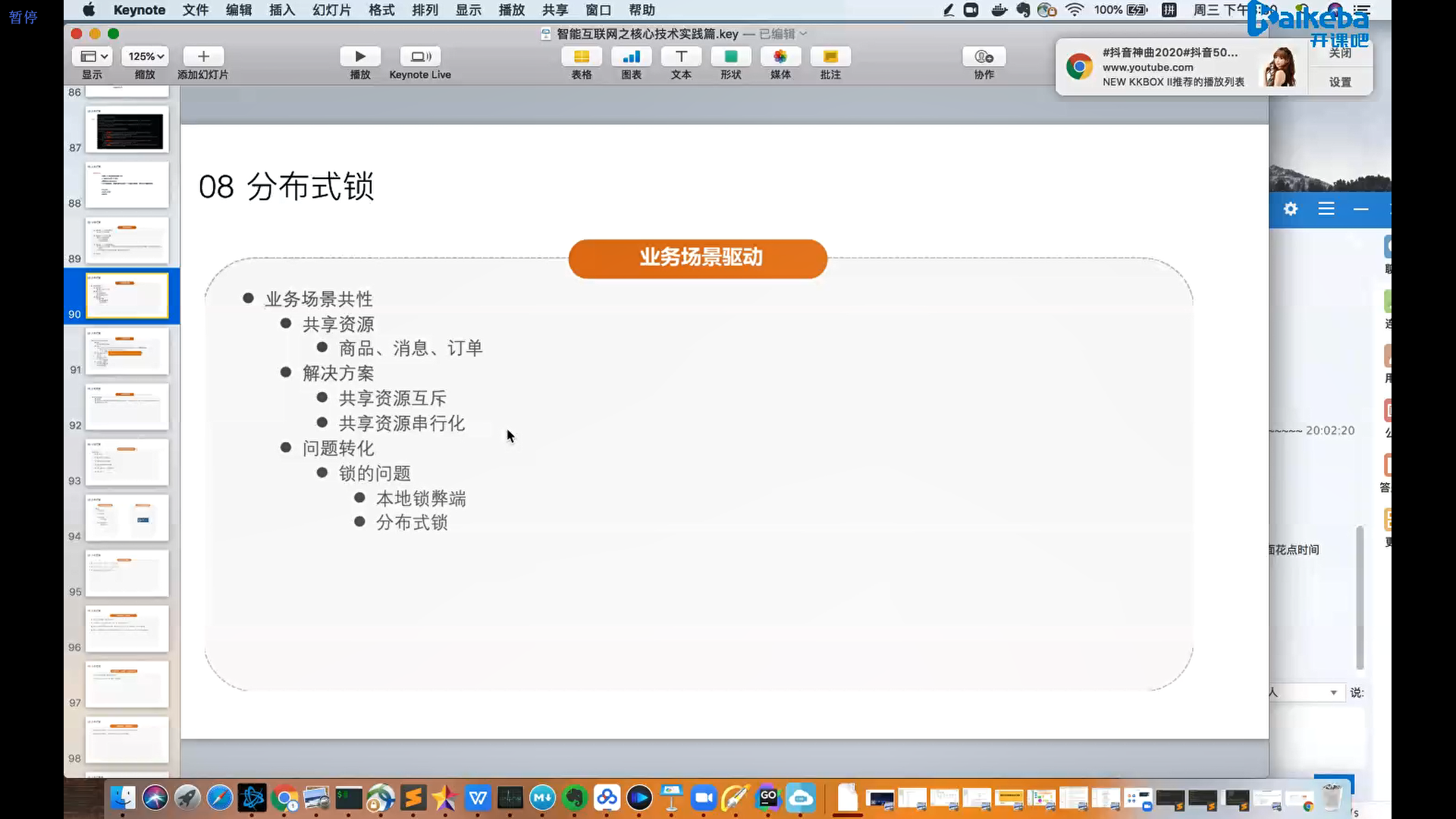Click the Play slideshow icon
1456x819 pixels.
[x=359, y=57]
